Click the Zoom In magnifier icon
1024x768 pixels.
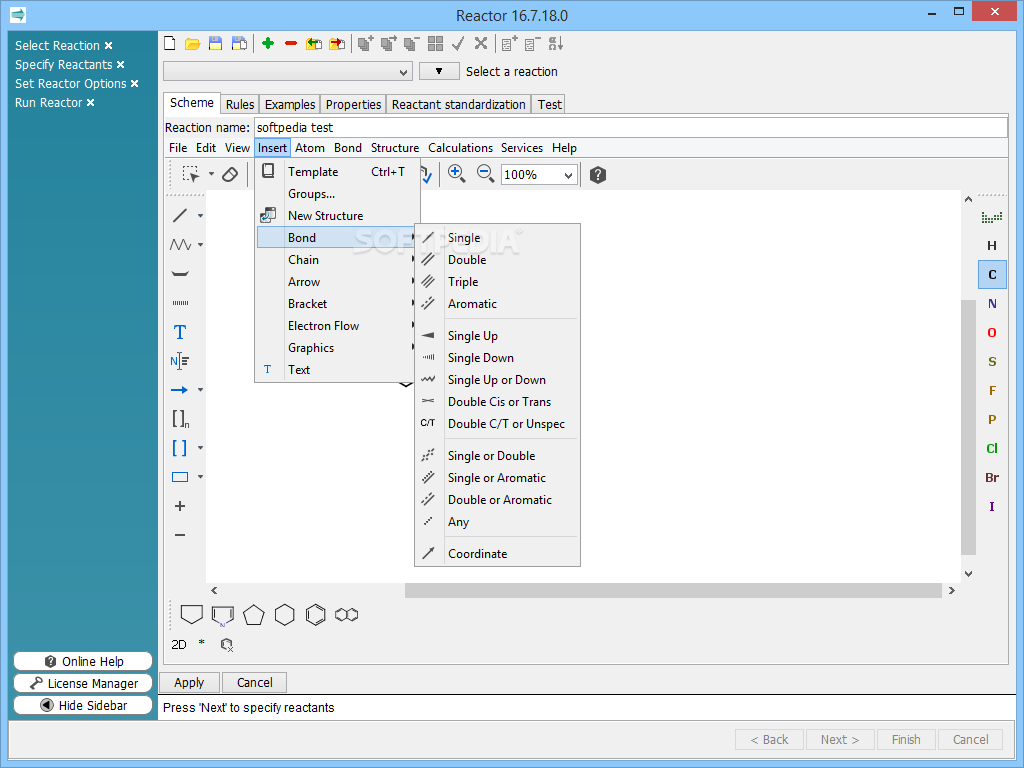pyautogui.click(x=456, y=174)
